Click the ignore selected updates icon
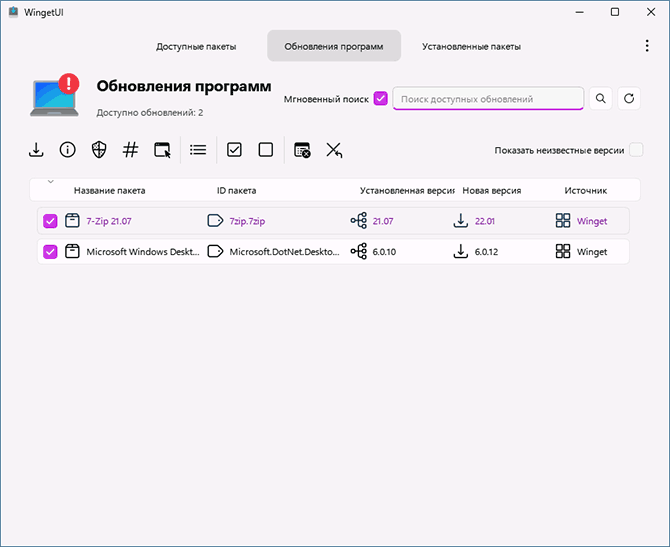Viewport: 670px width, 547px height. tap(302, 150)
